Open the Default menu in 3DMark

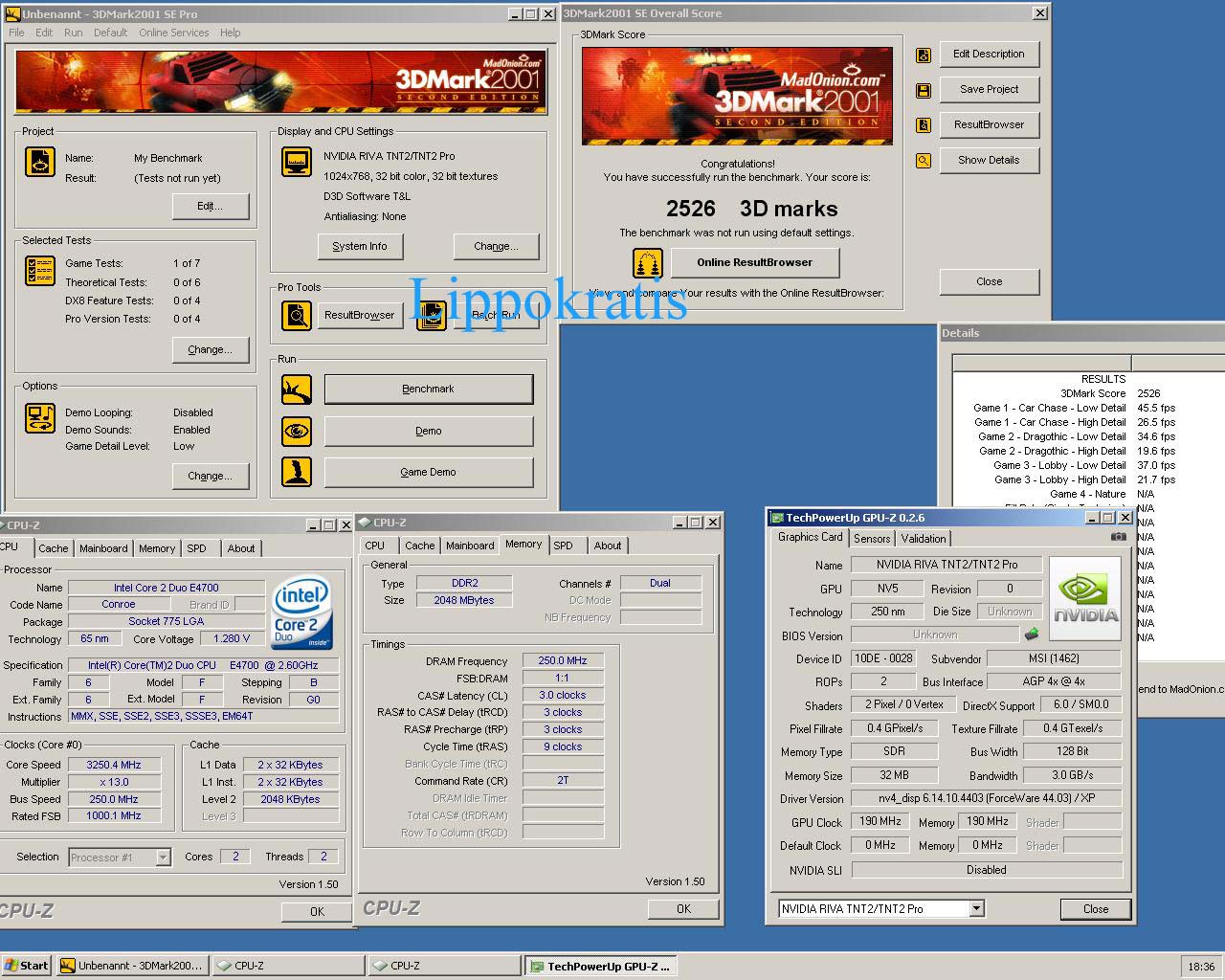coord(110,33)
